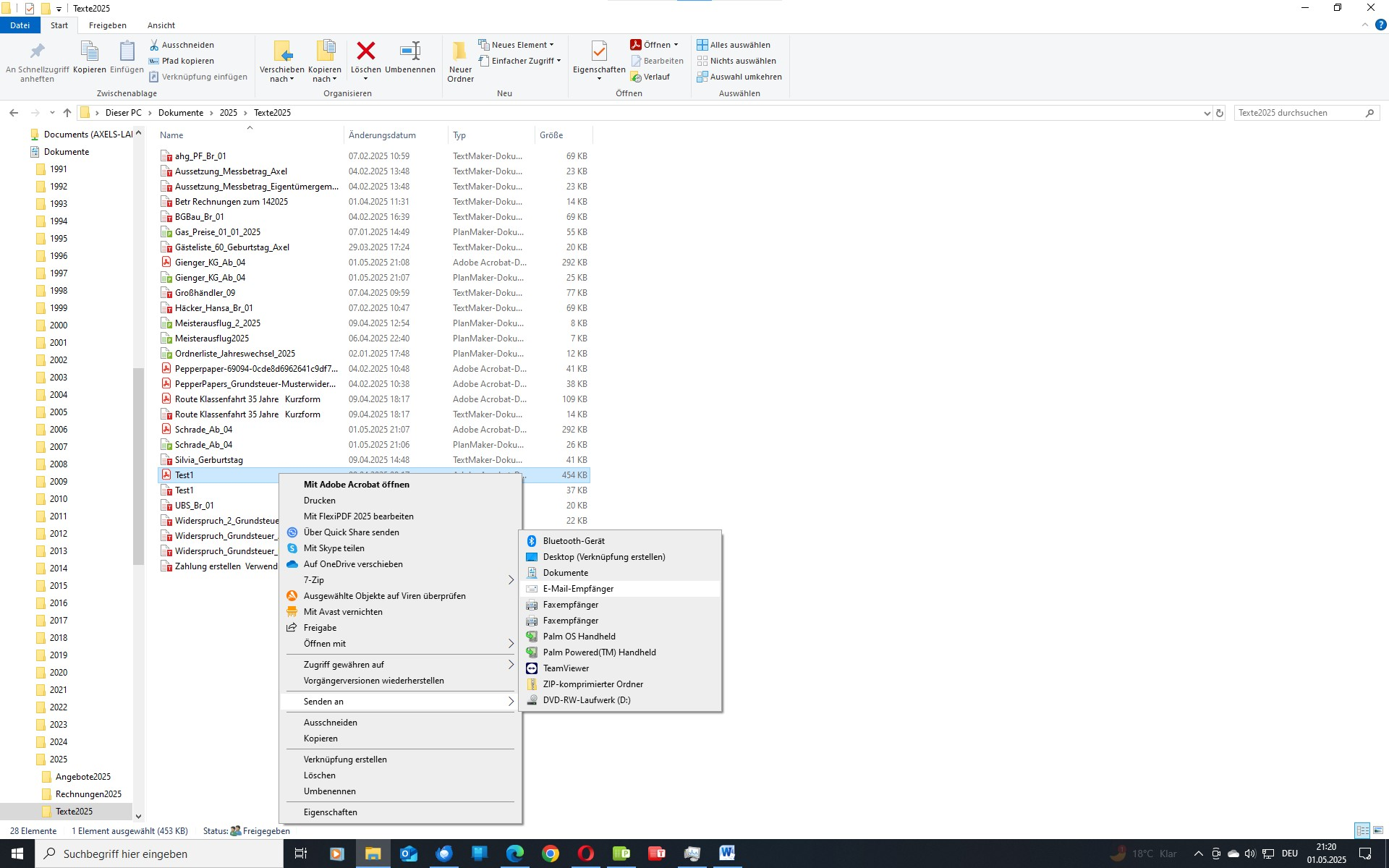Click Auswahl umkehren in the ribbon
Screen dimensions: 1389x868
click(x=745, y=77)
